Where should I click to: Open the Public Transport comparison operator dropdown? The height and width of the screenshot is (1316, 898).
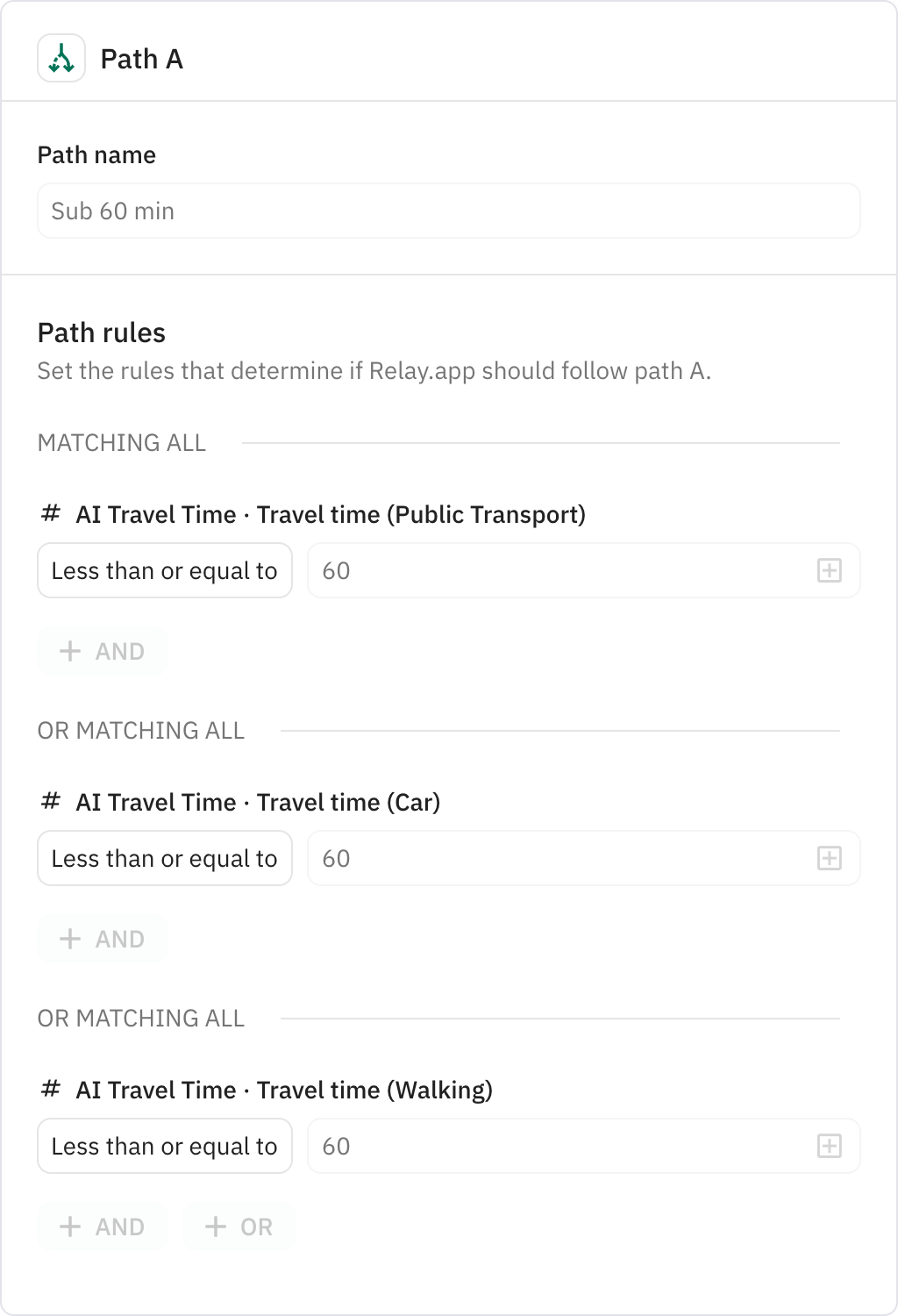pyautogui.click(x=164, y=570)
